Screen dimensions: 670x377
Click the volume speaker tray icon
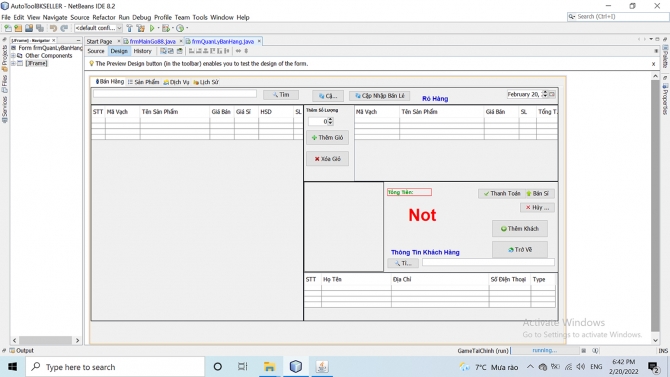580,367
